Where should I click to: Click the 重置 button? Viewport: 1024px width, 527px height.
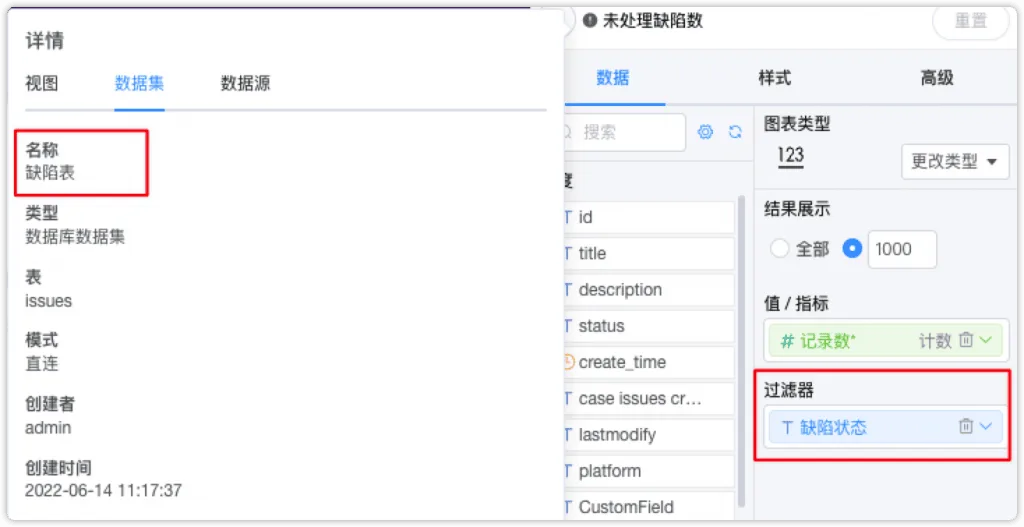tap(970, 21)
